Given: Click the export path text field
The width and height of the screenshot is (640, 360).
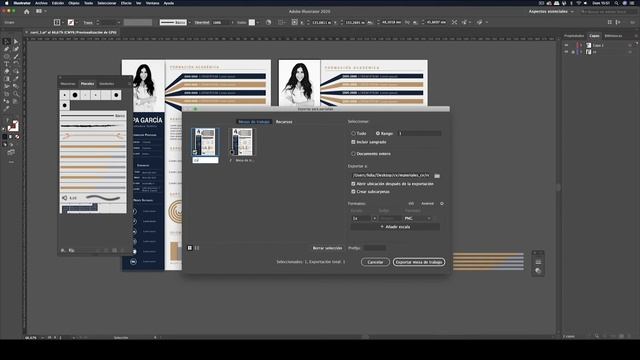Looking at the screenshot, I should point(391,176).
